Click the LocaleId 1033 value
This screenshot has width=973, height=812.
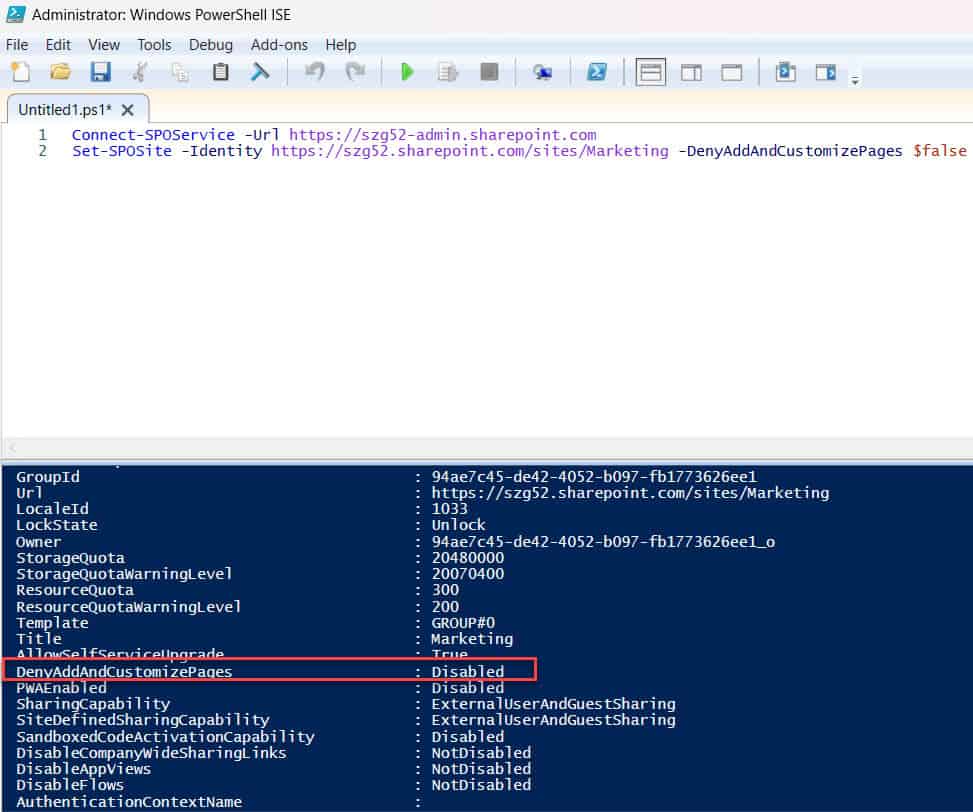pos(449,509)
